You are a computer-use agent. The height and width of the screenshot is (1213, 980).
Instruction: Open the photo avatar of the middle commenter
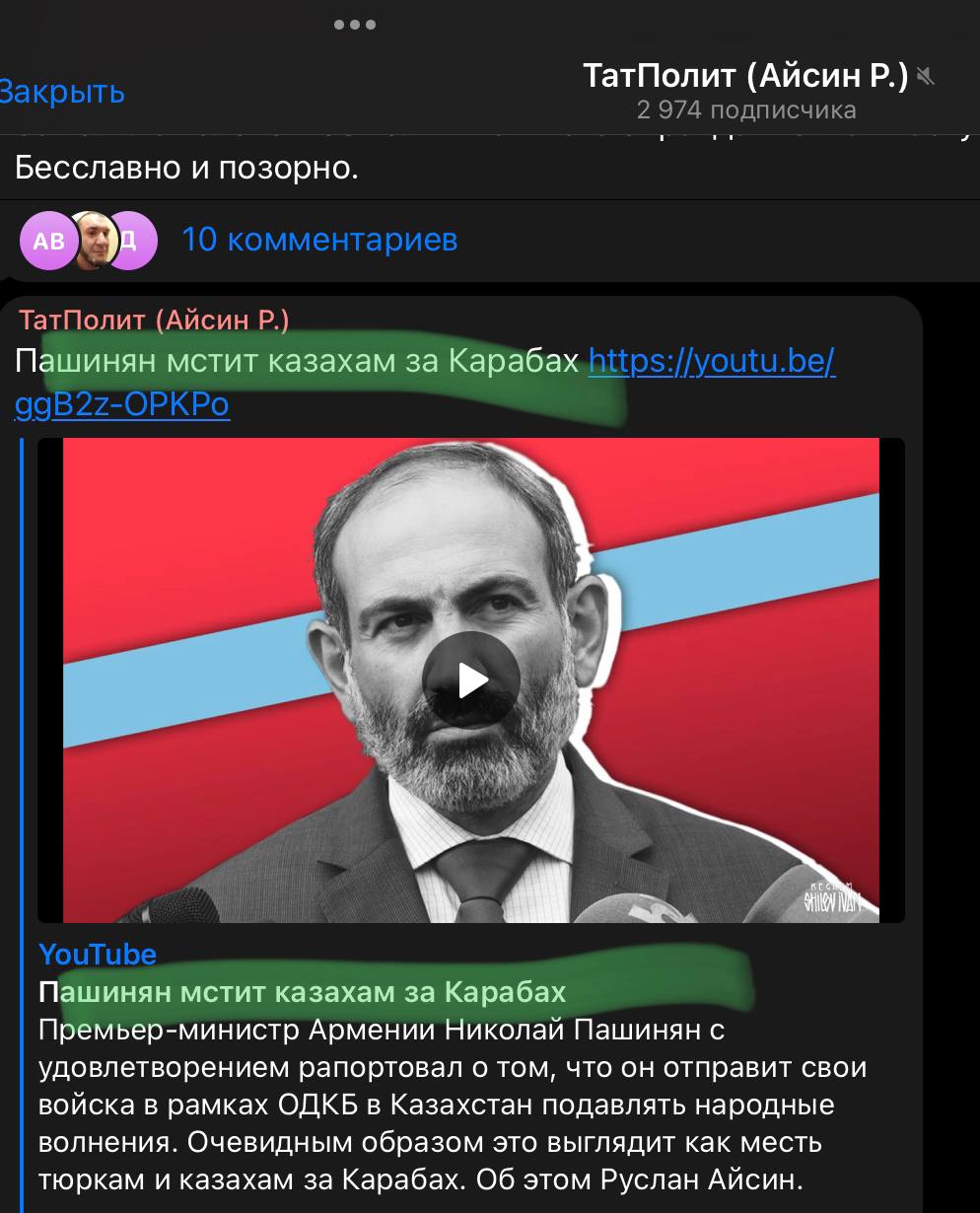point(91,240)
